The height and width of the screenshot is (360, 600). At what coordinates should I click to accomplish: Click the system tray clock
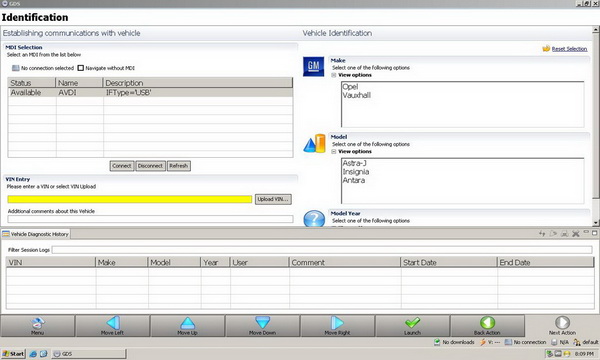coord(584,354)
